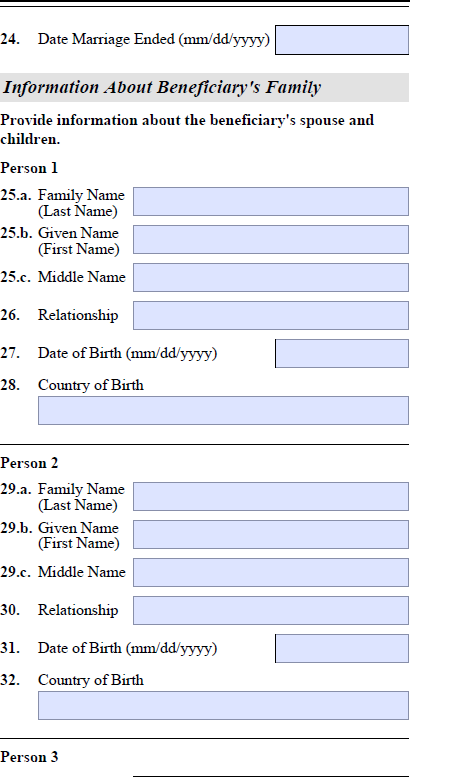Click the Information About Beneficiary's Family heading

162,88
